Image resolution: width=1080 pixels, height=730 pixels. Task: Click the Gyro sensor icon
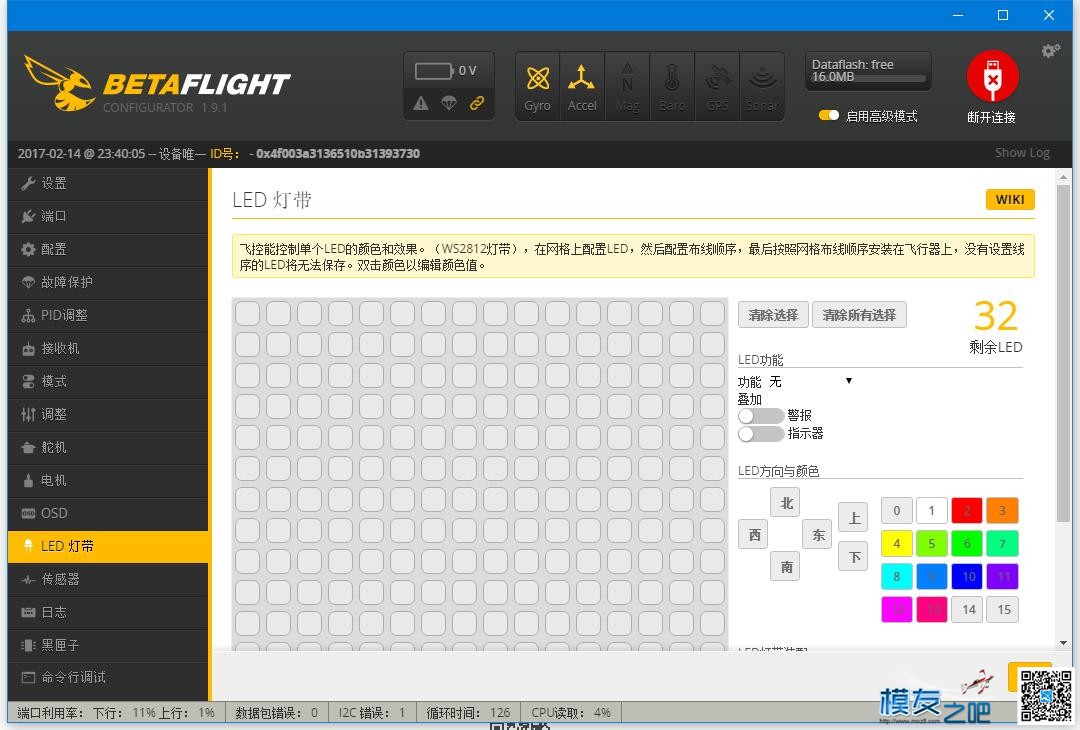coord(537,87)
